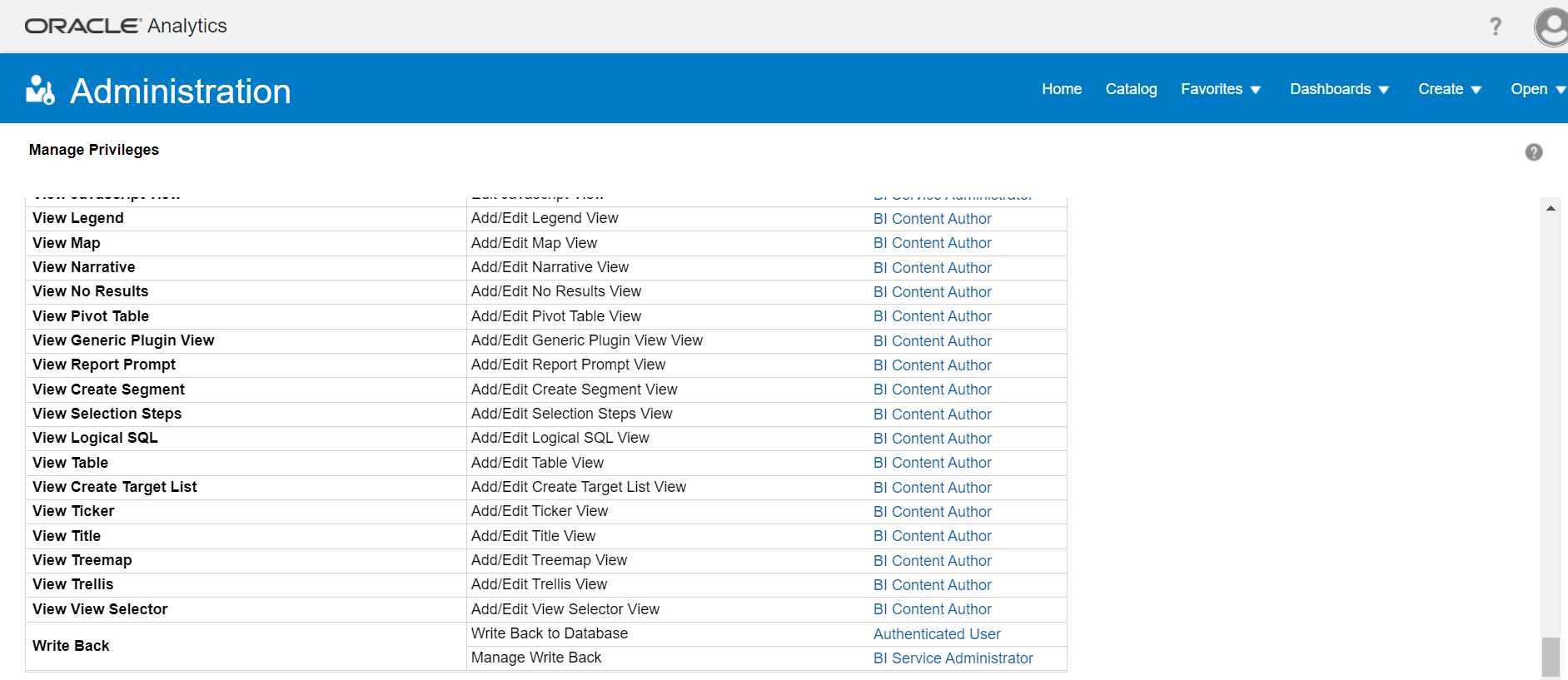Open BI Content Author link for Add/Edit Legend View
Viewport: 1568px width, 680px height.
[932, 219]
